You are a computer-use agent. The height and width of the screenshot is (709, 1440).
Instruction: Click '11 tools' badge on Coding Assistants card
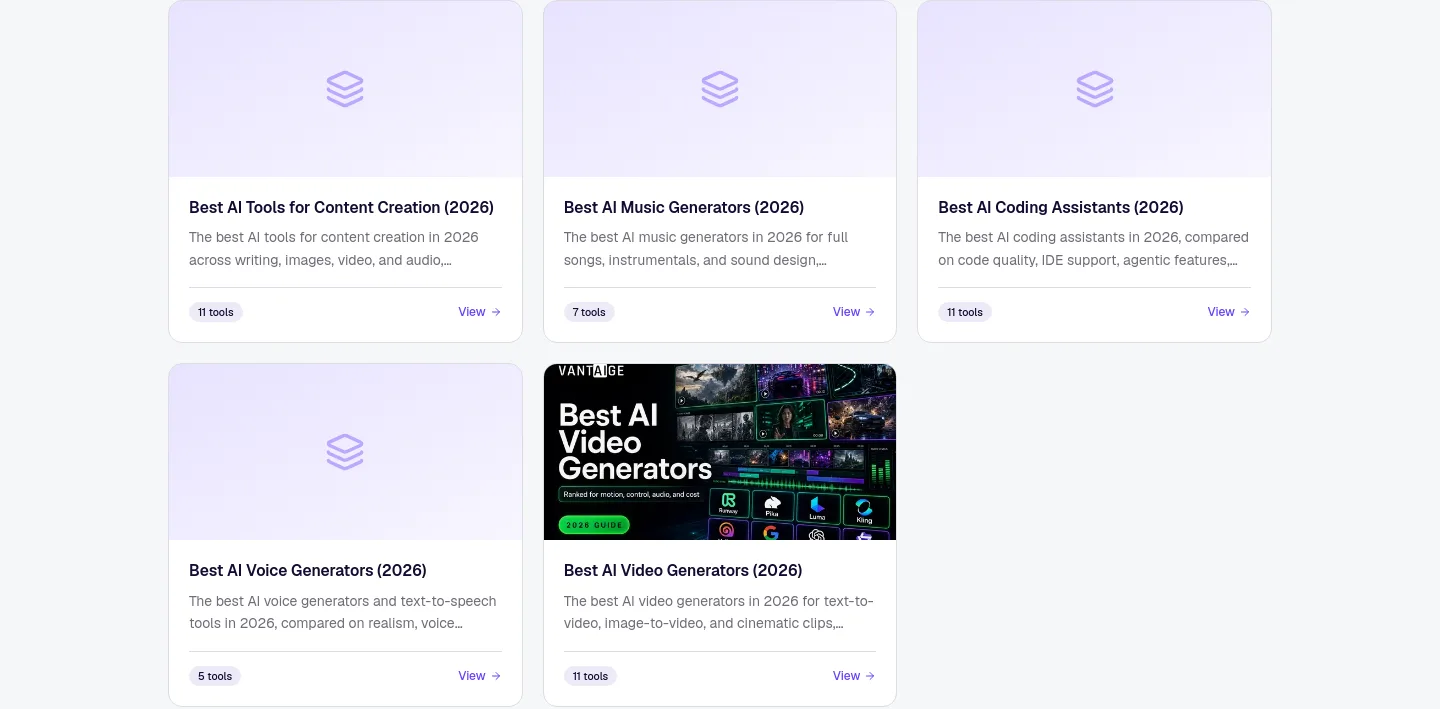(965, 312)
